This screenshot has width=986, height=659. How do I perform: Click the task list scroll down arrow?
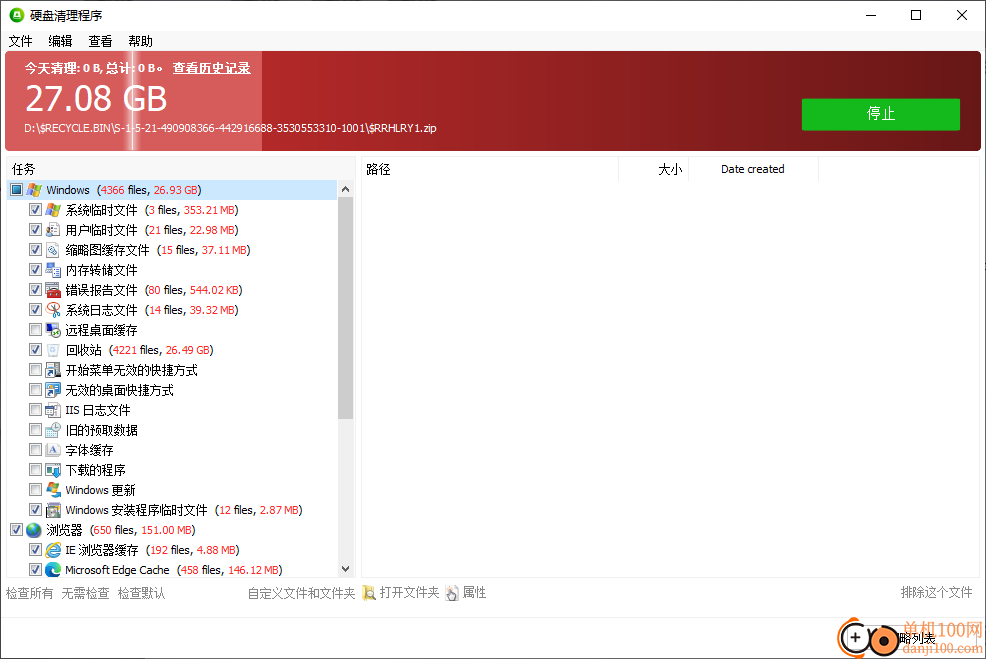tap(345, 569)
